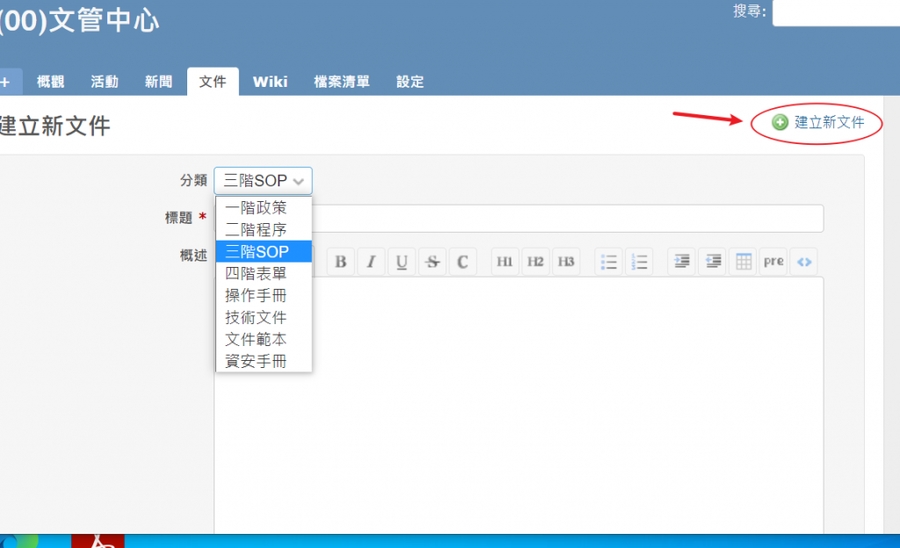Apply italic formatting to the text
900x548 pixels.
pyautogui.click(x=371, y=262)
